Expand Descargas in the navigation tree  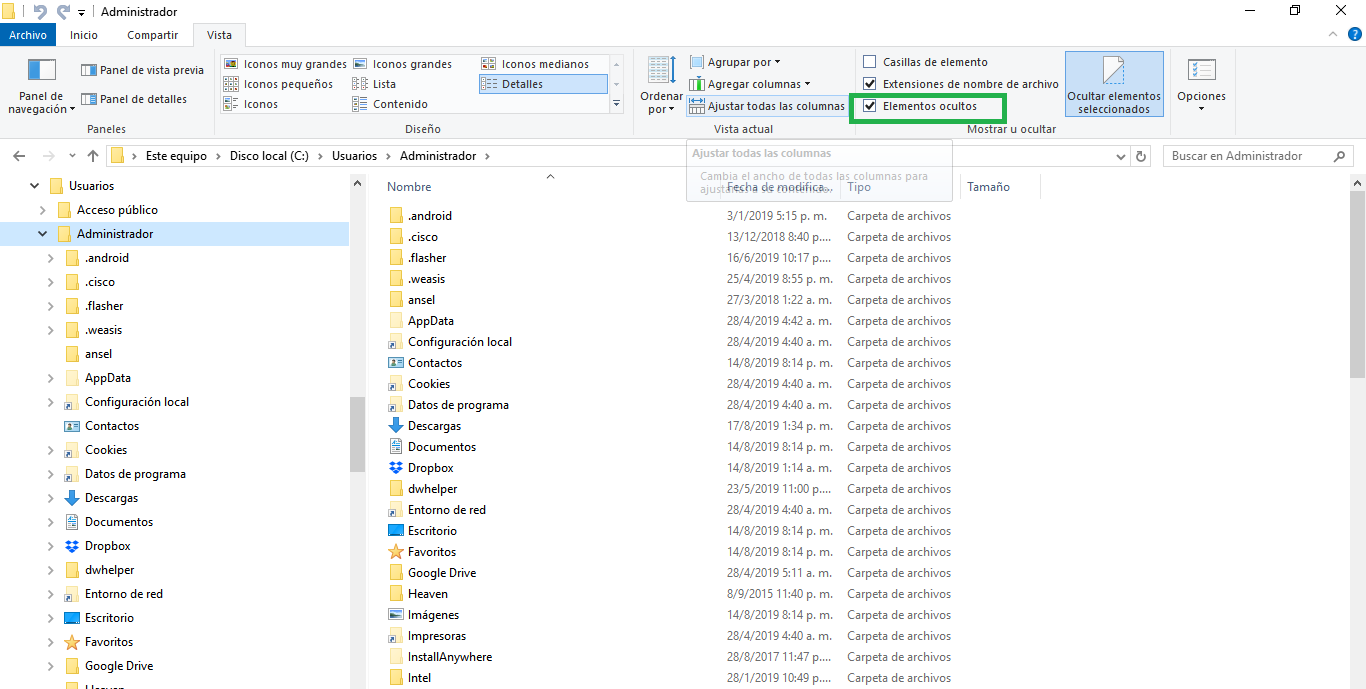(50, 498)
